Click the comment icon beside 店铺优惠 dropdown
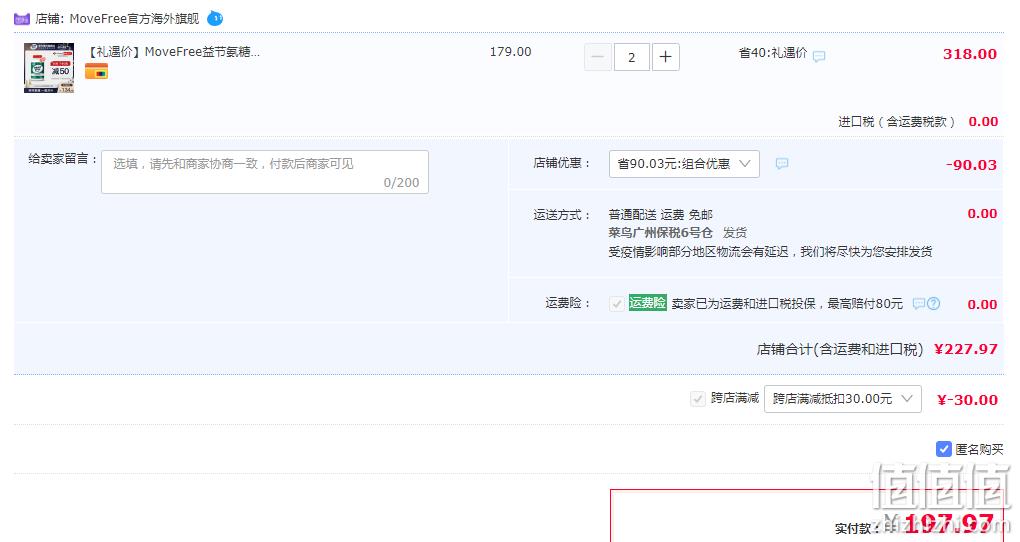 coord(782,163)
